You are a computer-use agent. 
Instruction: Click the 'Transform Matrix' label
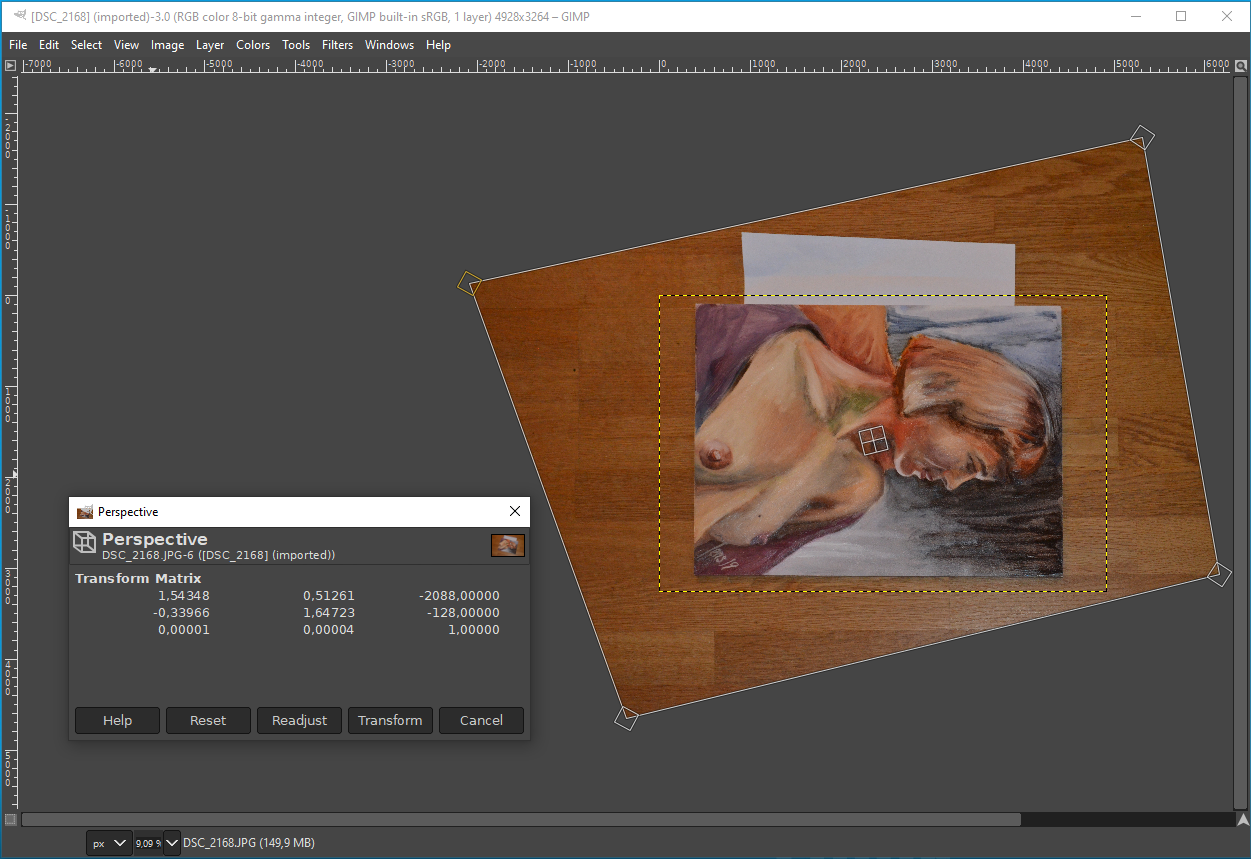138,578
